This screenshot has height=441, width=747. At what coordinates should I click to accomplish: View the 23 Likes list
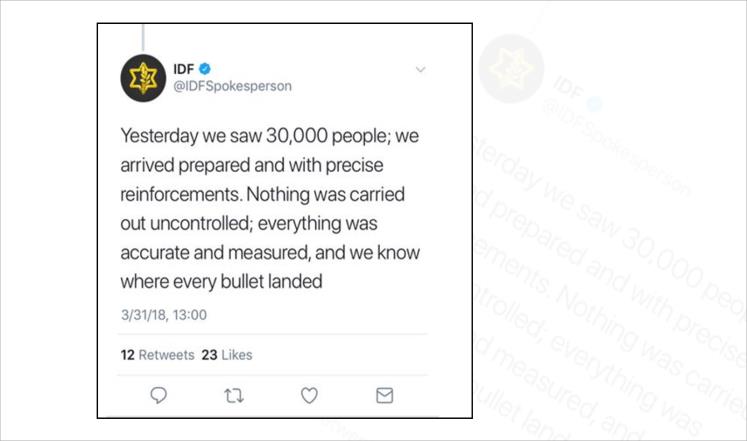227,355
